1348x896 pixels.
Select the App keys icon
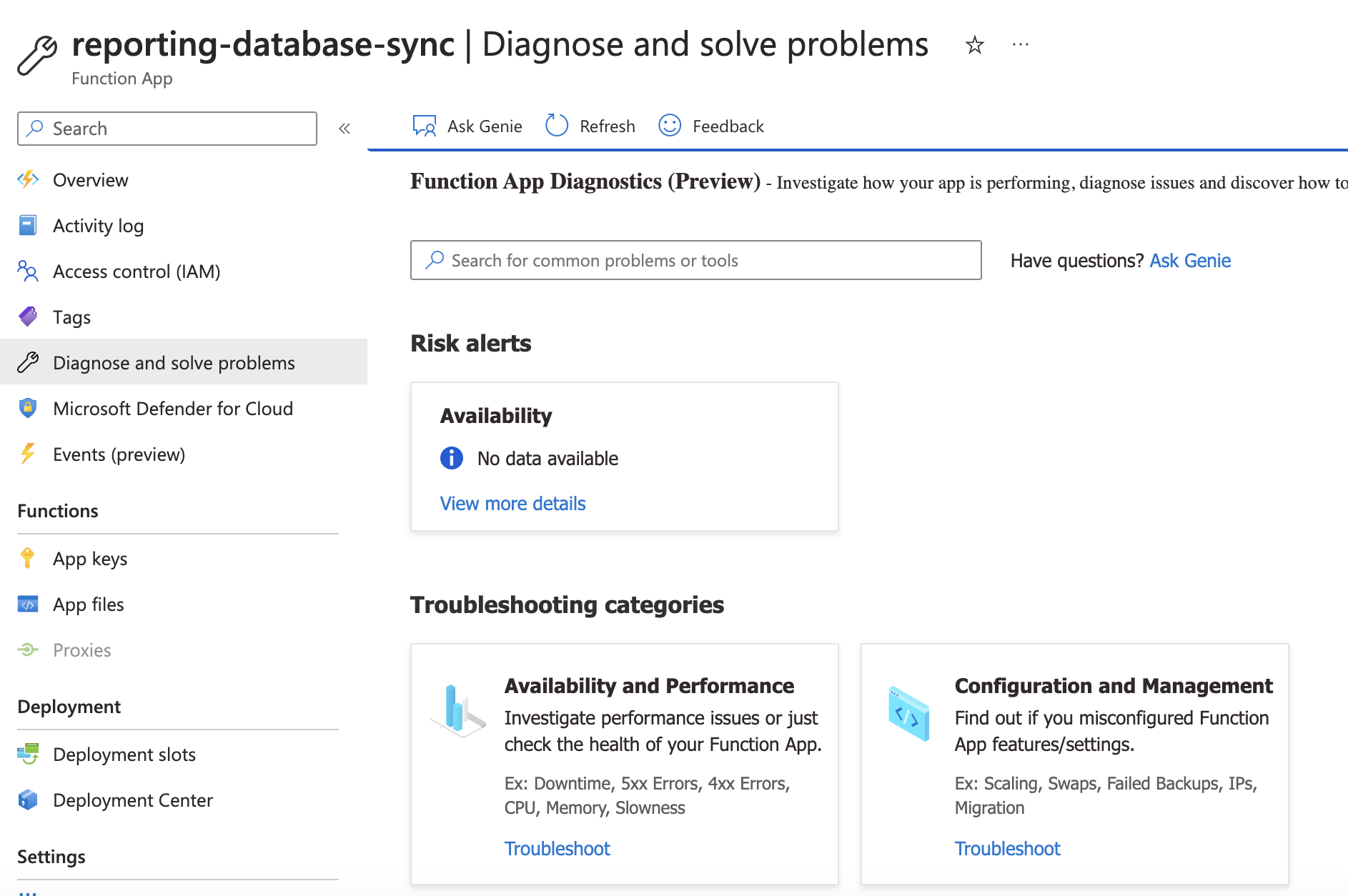tap(28, 559)
